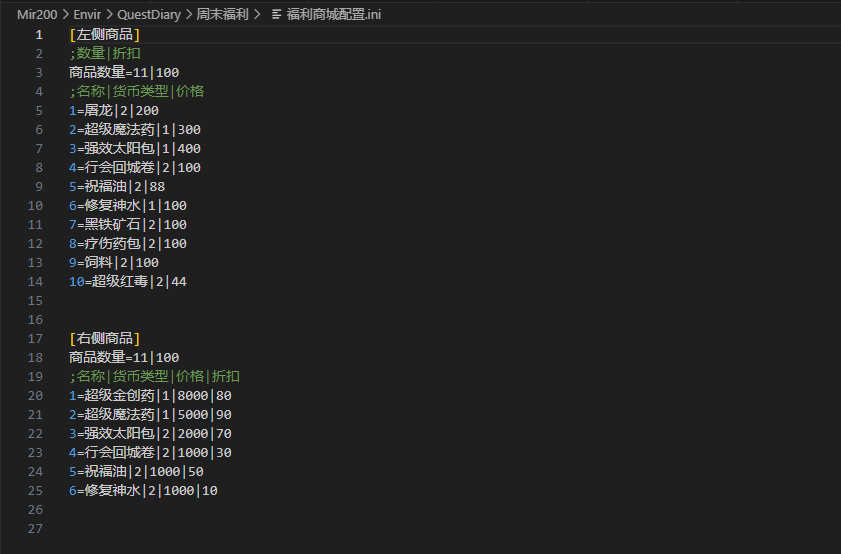Click the 1=屠龙|2|200 entry

(113, 111)
